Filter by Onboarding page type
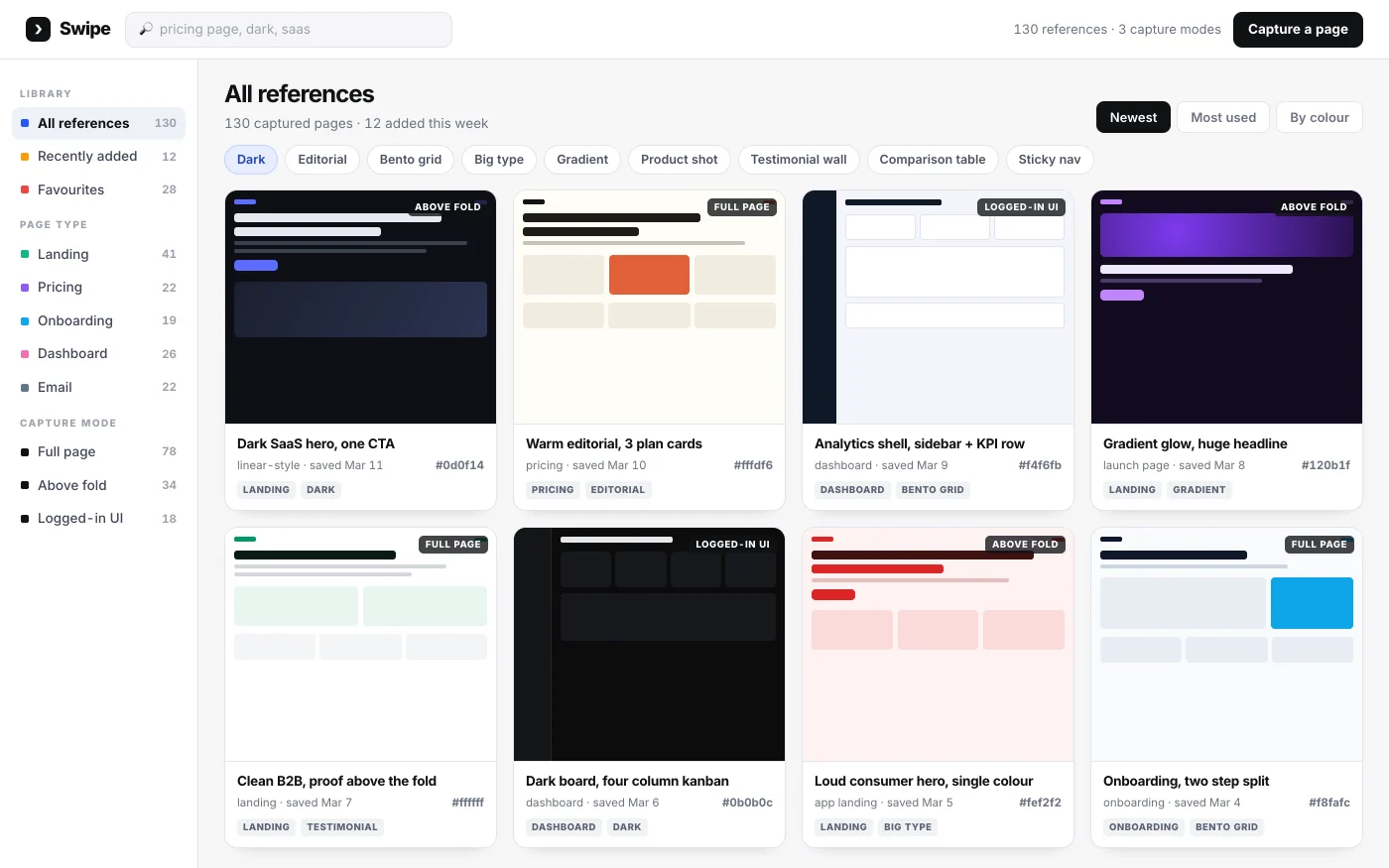 (98, 320)
